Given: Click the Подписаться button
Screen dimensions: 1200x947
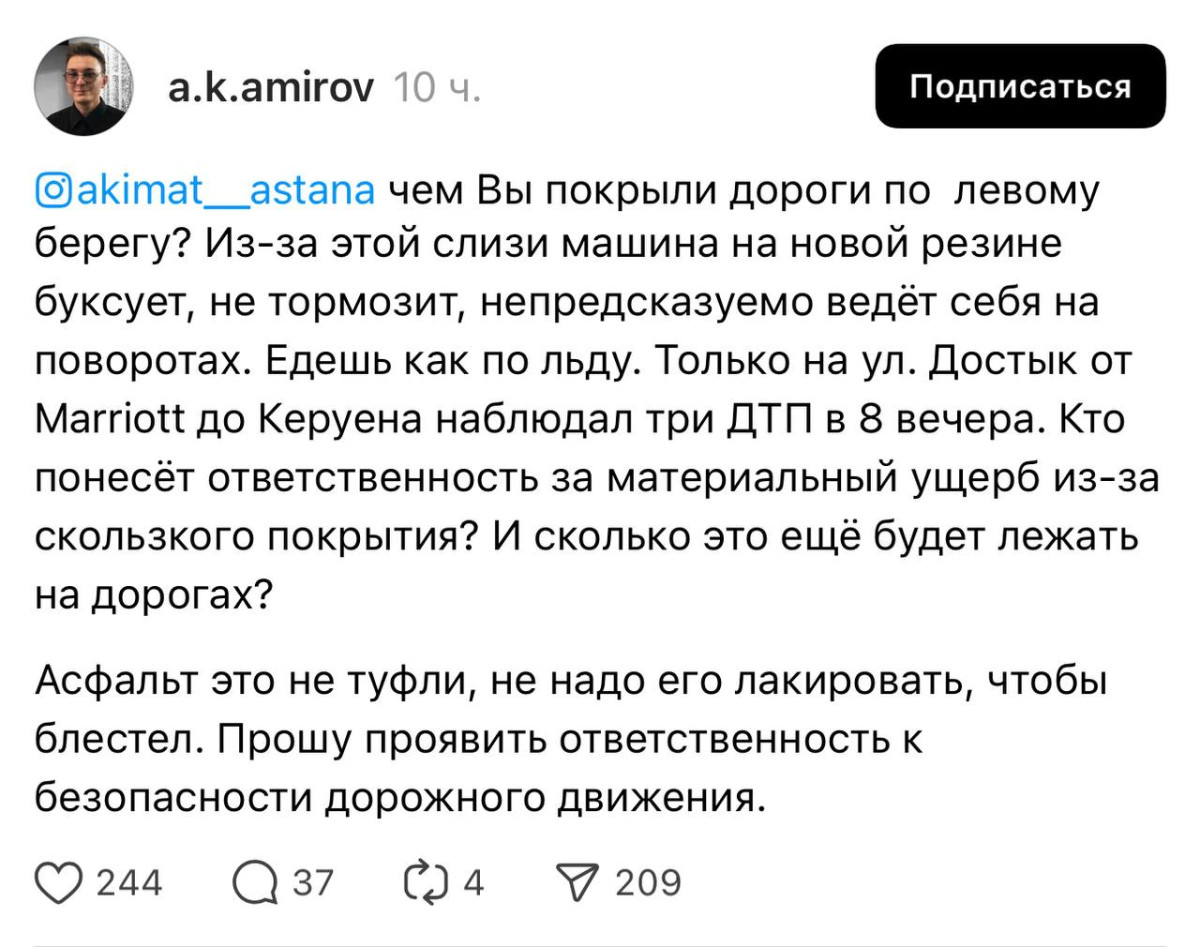Looking at the screenshot, I should tap(1020, 86).
